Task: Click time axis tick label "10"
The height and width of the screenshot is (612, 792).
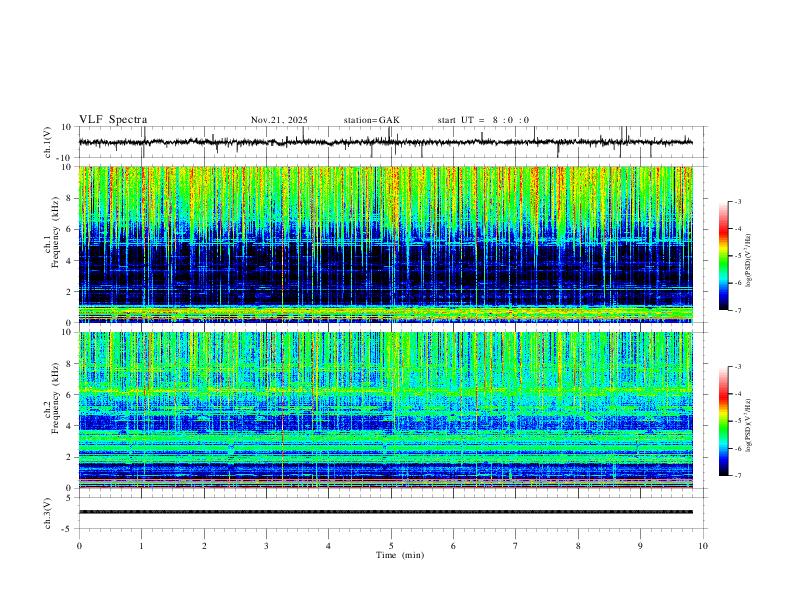Action: pyautogui.click(x=703, y=546)
